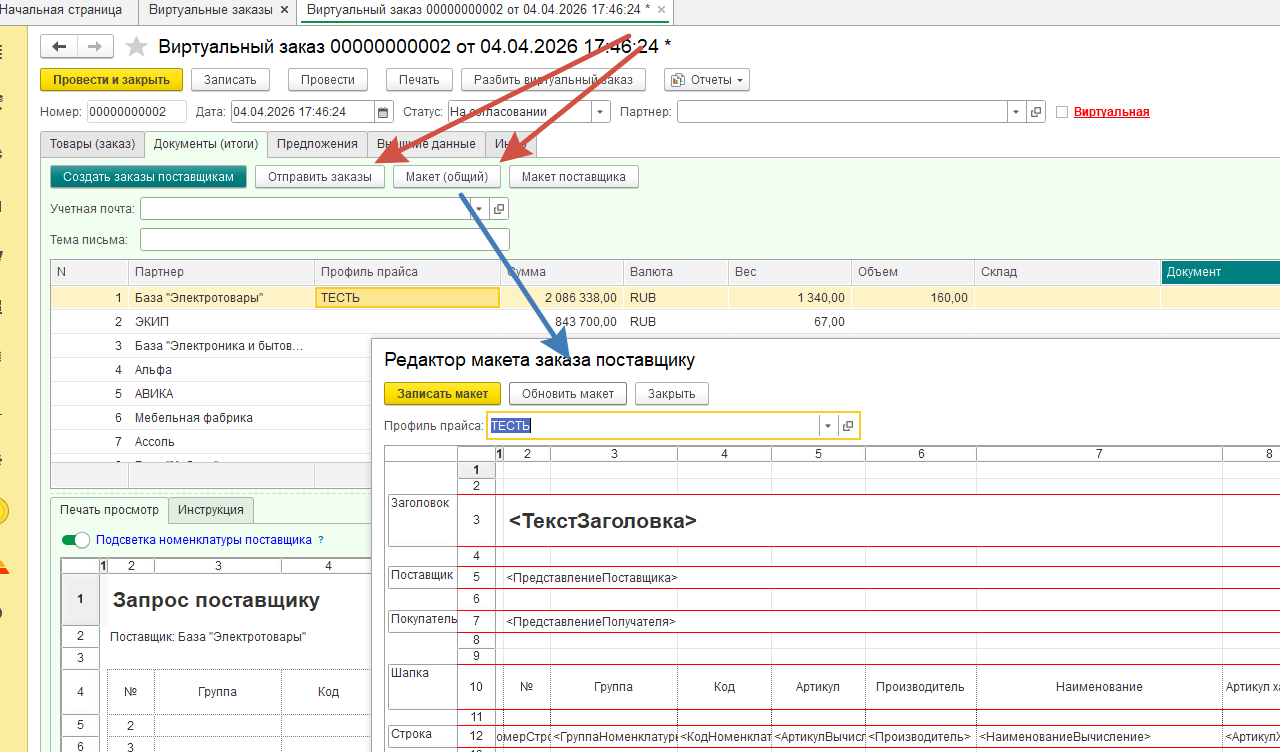
Task: Click the back navigation arrow
Action: pos(59,47)
